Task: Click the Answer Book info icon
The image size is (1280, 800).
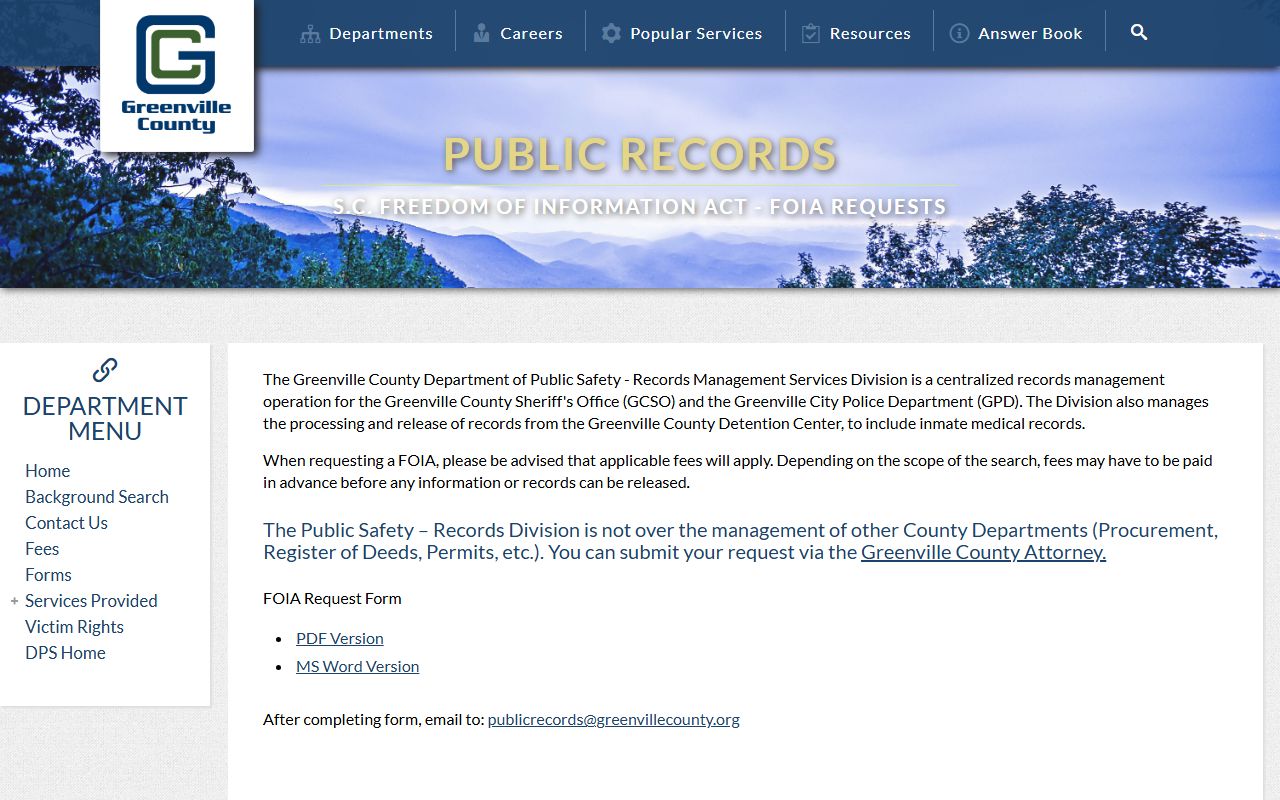Action: (959, 33)
